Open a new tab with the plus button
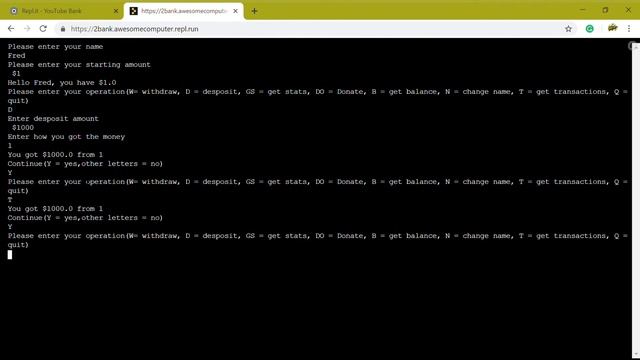Viewport: 640px width, 360px height. [x=254, y=11]
